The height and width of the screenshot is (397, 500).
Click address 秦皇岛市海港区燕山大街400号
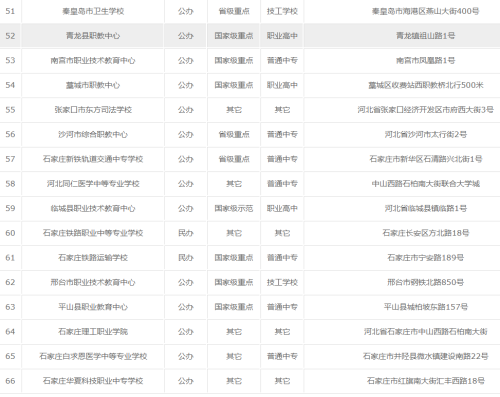point(425,11)
